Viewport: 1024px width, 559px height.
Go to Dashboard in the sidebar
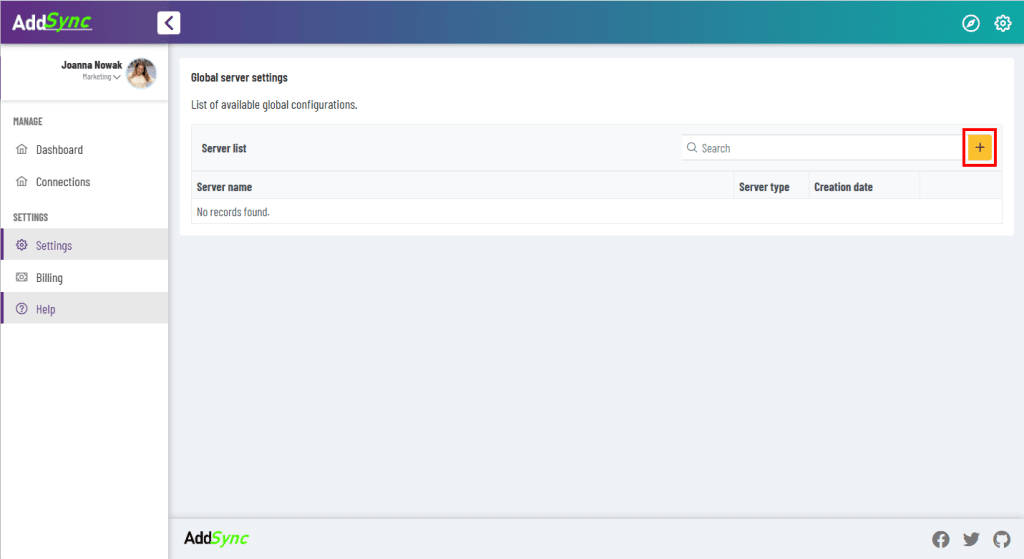59,150
